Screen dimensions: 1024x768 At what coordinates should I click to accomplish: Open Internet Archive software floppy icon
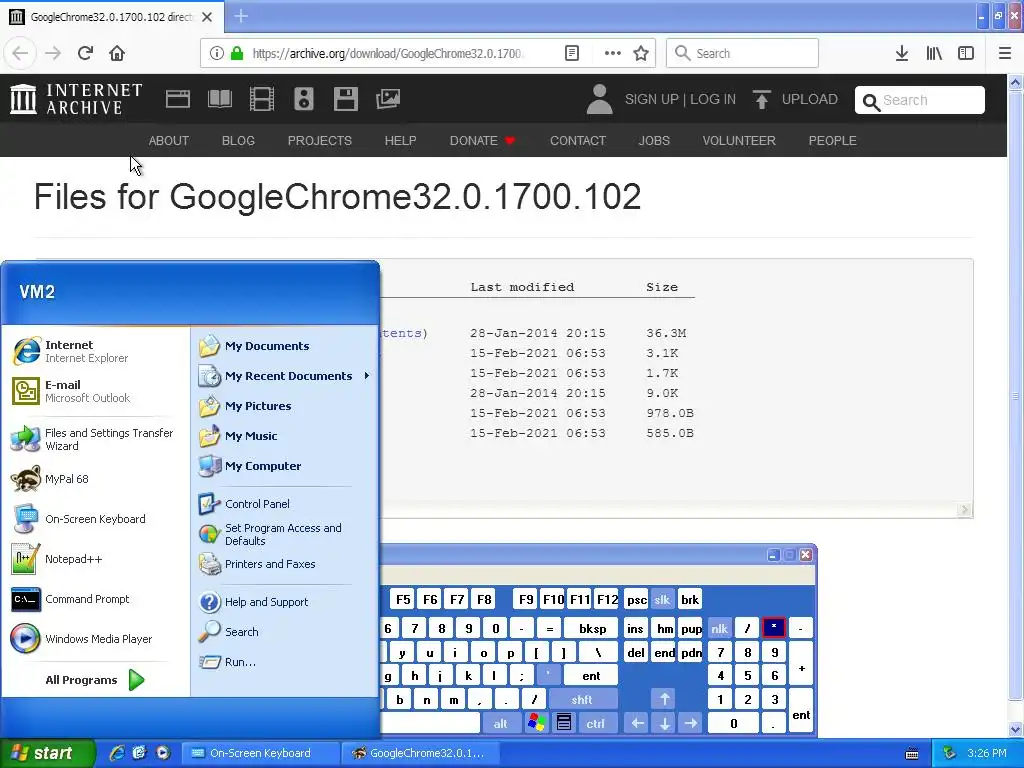345,99
